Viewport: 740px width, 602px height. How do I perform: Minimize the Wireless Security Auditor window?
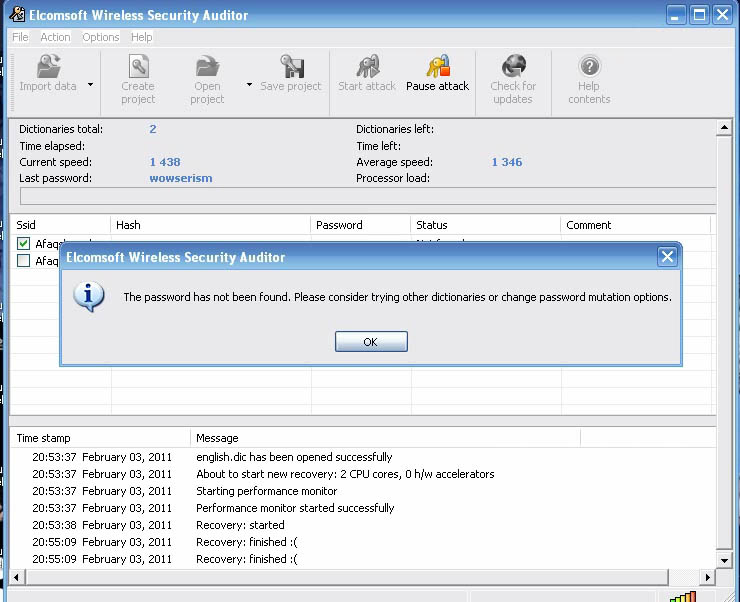pos(675,15)
